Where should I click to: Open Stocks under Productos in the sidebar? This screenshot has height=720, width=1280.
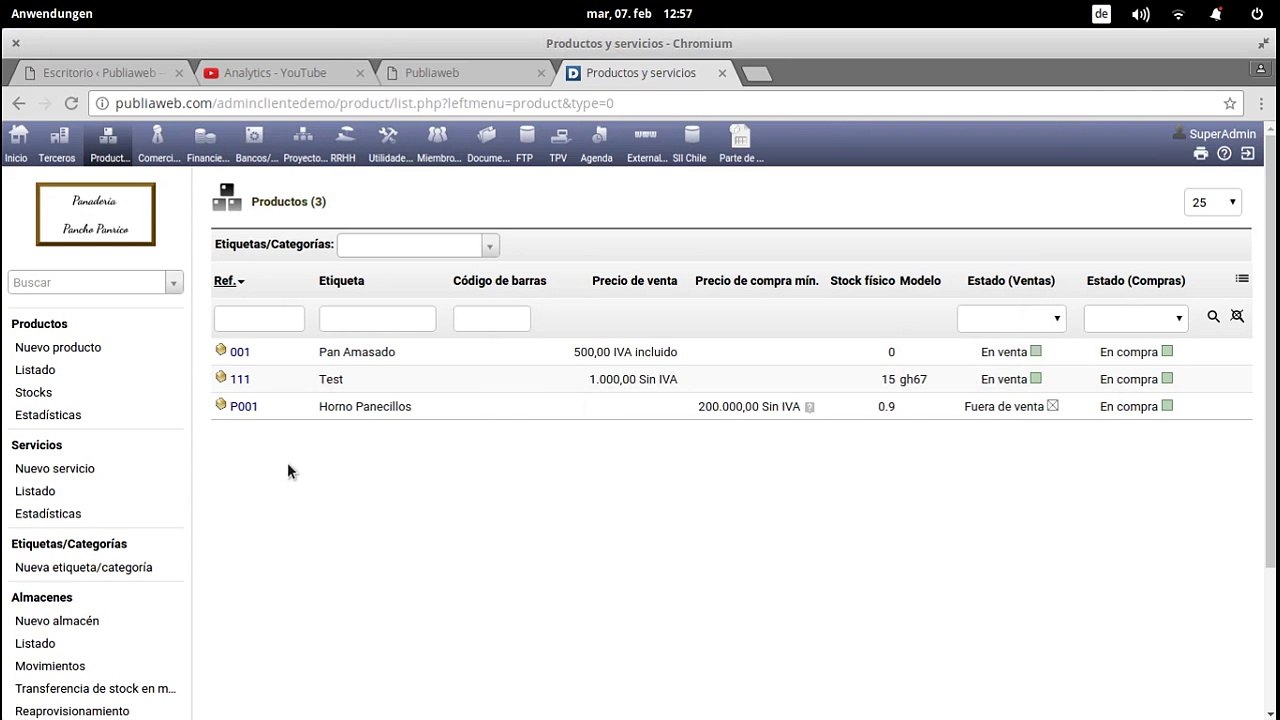(x=33, y=392)
